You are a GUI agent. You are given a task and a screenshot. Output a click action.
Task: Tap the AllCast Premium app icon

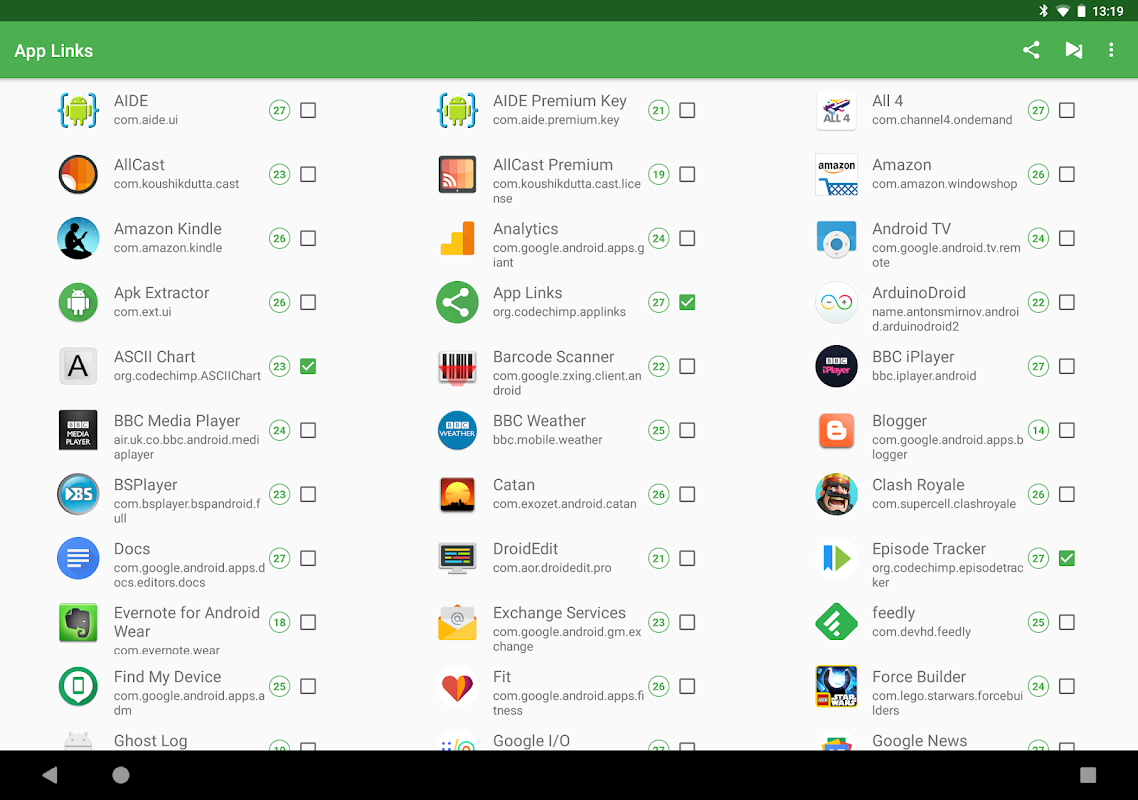click(457, 174)
